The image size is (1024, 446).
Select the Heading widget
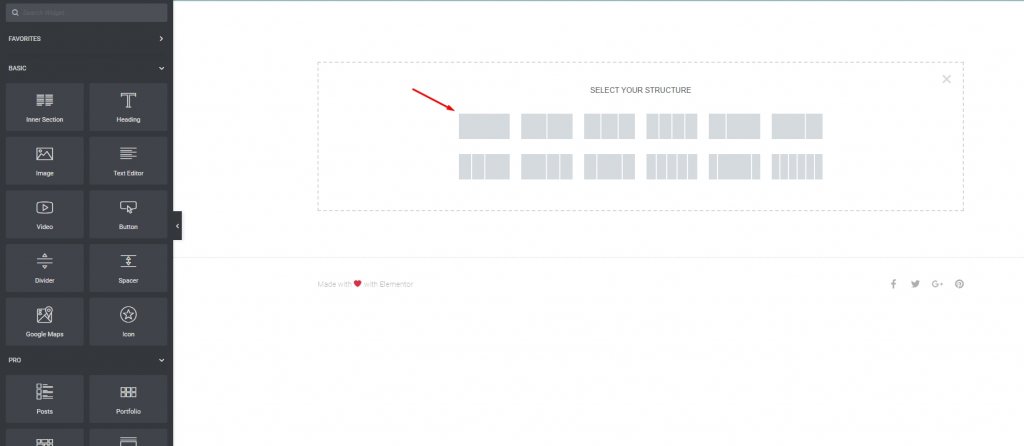click(x=128, y=106)
